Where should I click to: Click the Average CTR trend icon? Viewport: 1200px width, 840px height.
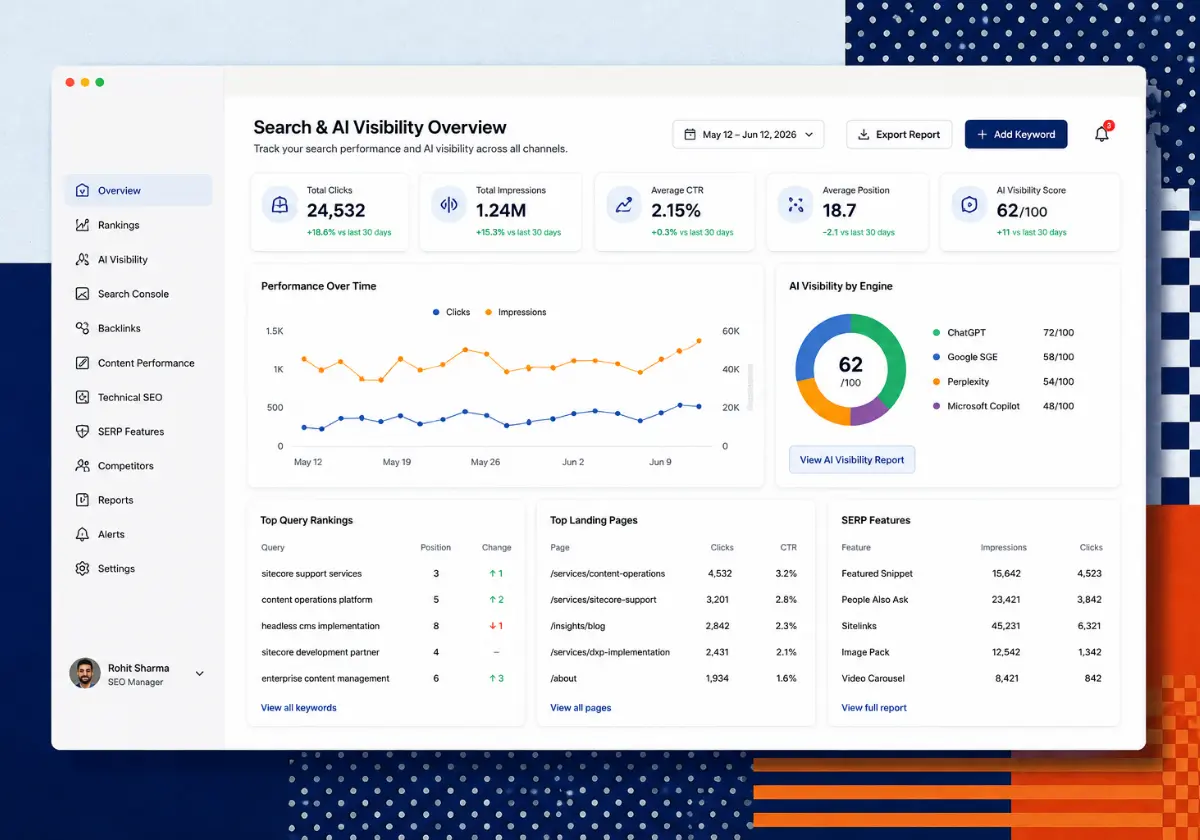click(x=624, y=205)
